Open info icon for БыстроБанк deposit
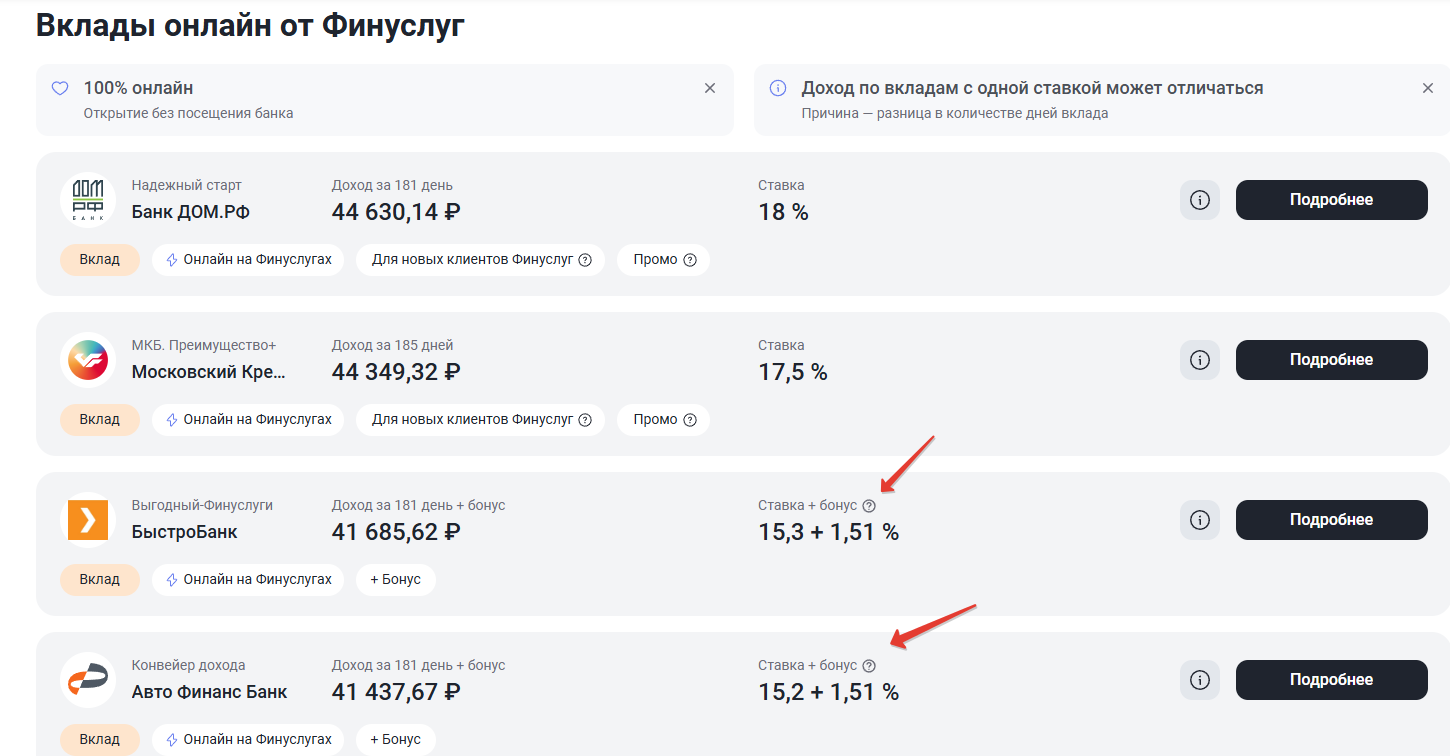This screenshot has width=1450, height=756. click(1200, 520)
